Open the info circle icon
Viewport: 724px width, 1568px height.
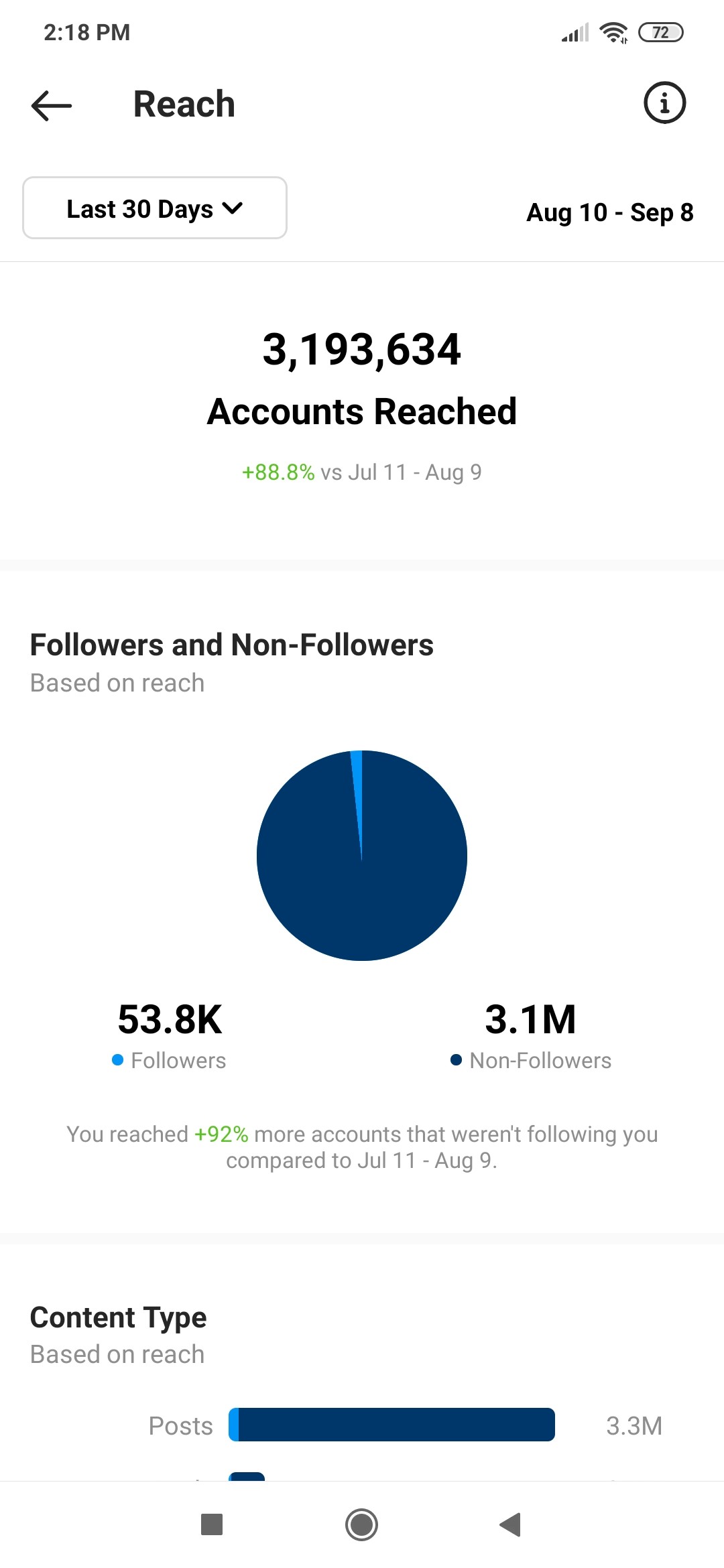[x=664, y=103]
